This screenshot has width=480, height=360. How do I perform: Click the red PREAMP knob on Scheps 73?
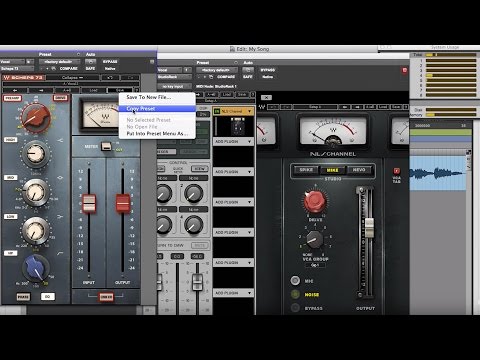(x=36, y=118)
